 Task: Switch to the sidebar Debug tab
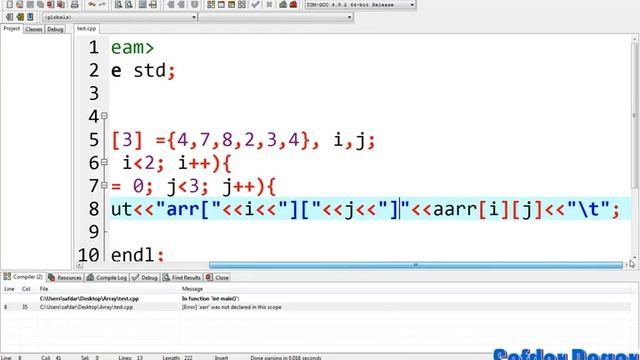click(55, 29)
